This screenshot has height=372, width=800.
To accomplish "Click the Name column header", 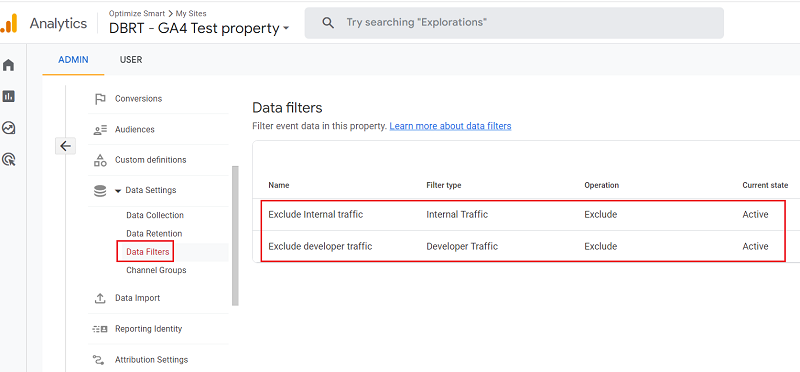I will click(x=279, y=185).
